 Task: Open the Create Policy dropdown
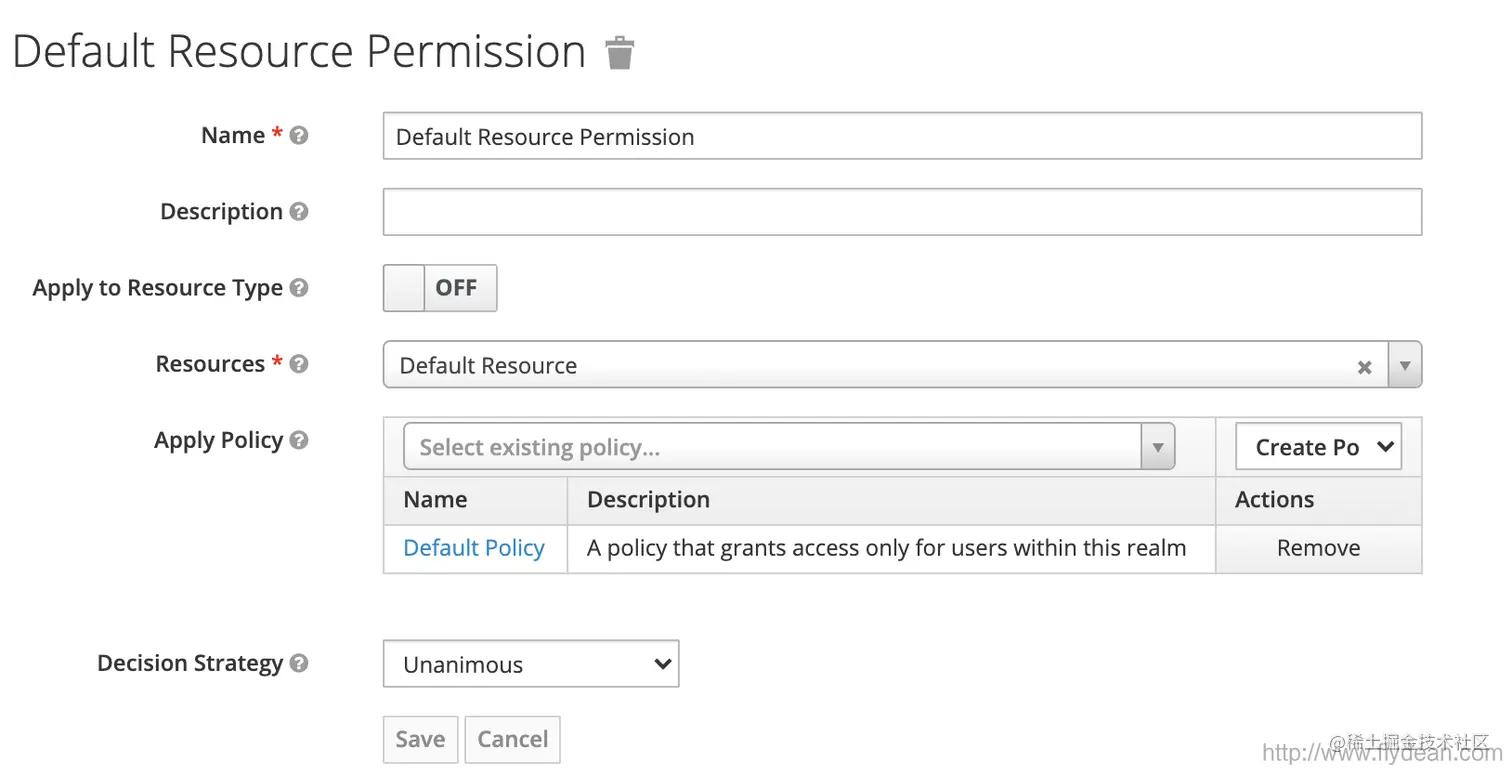coord(1318,447)
